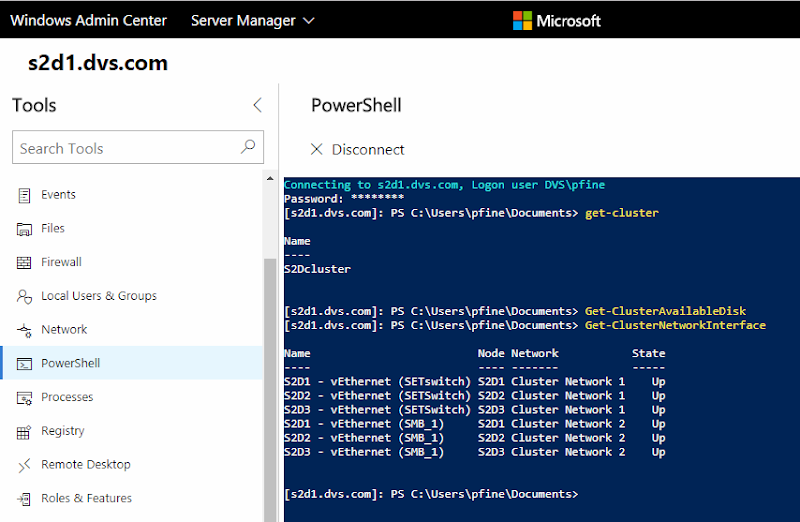Screen dimensions: 800x522
Task: Select Processes in the Tools list
Action: pyautogui.click(x=67, y=396)
